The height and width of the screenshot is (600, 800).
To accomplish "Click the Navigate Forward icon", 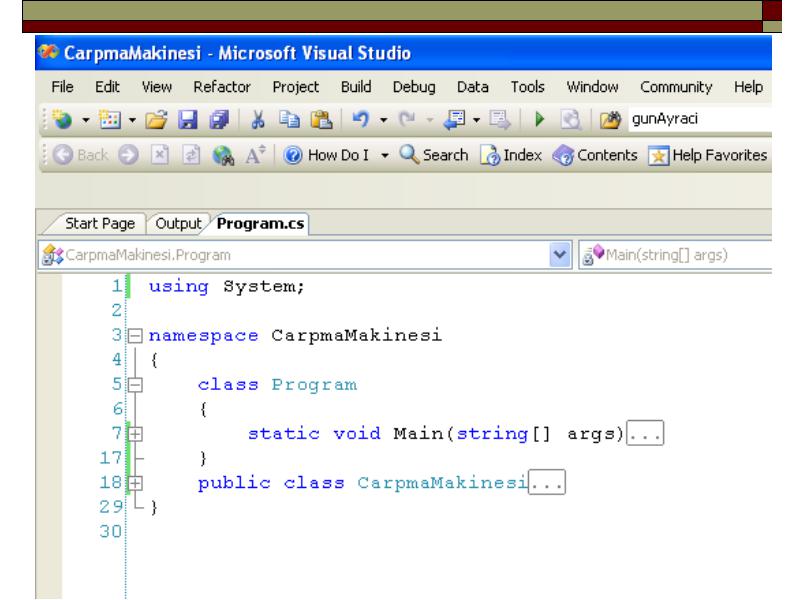I will tap(499, 120).
